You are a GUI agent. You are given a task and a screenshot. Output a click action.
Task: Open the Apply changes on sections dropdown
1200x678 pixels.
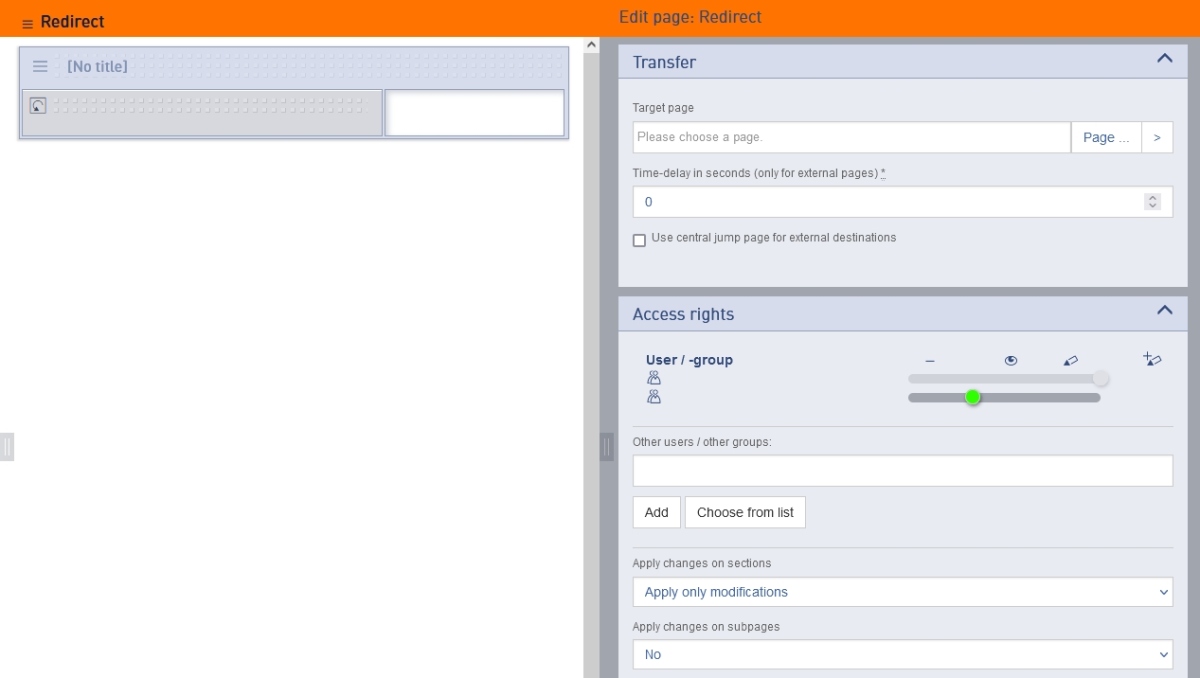(902, 592)
